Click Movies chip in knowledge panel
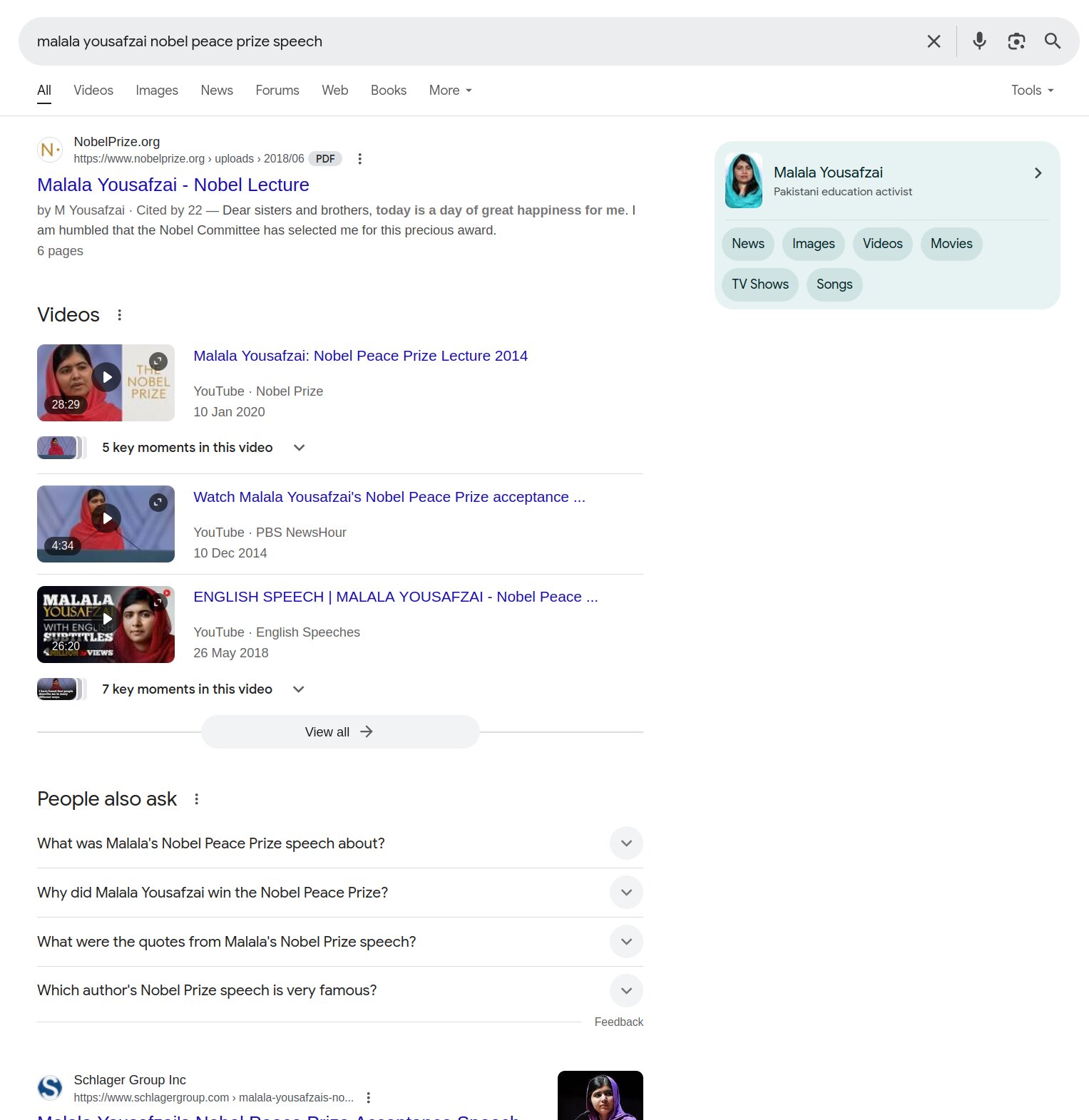Screen dimensions: 1089x1120 [x=951, y=244]
